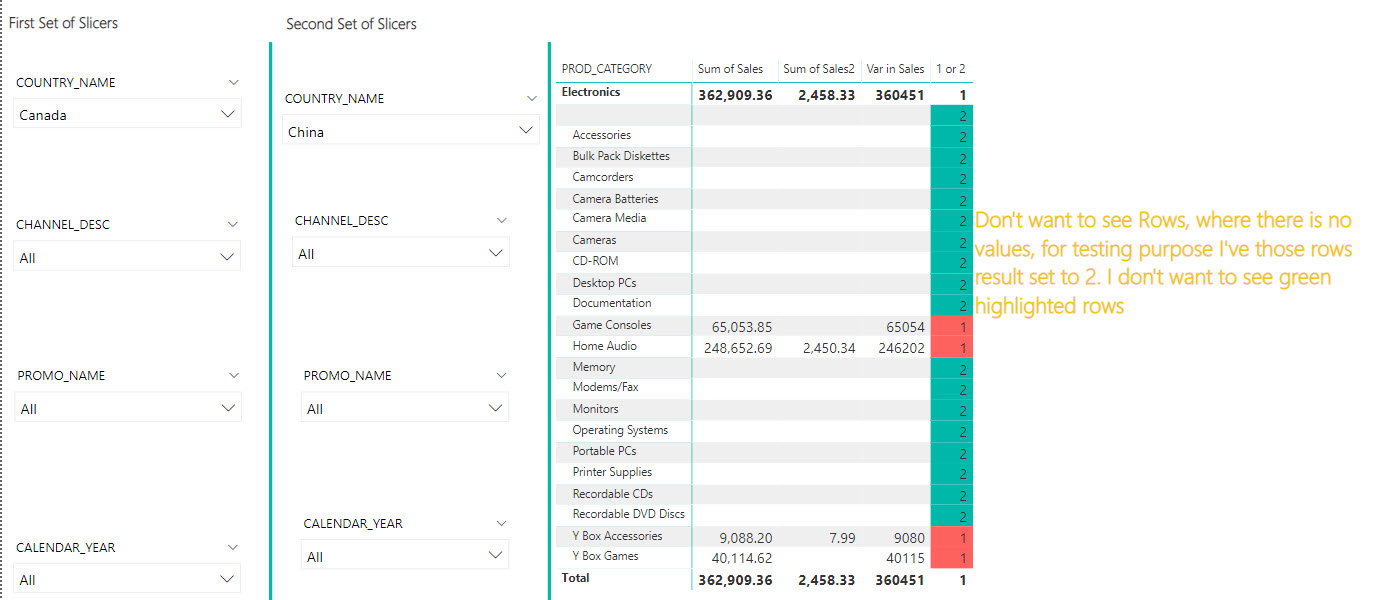
Task: Open CHANNEL_DESC dropdown in First Set of Slicers
Action: pos(128,257)
